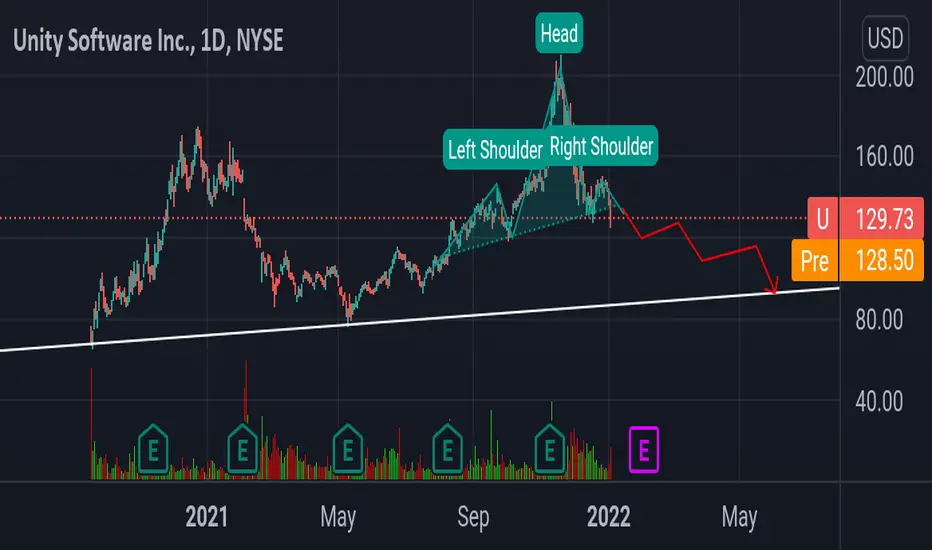
Task: Select the Left Shoulder label
Action: [495, 150]
